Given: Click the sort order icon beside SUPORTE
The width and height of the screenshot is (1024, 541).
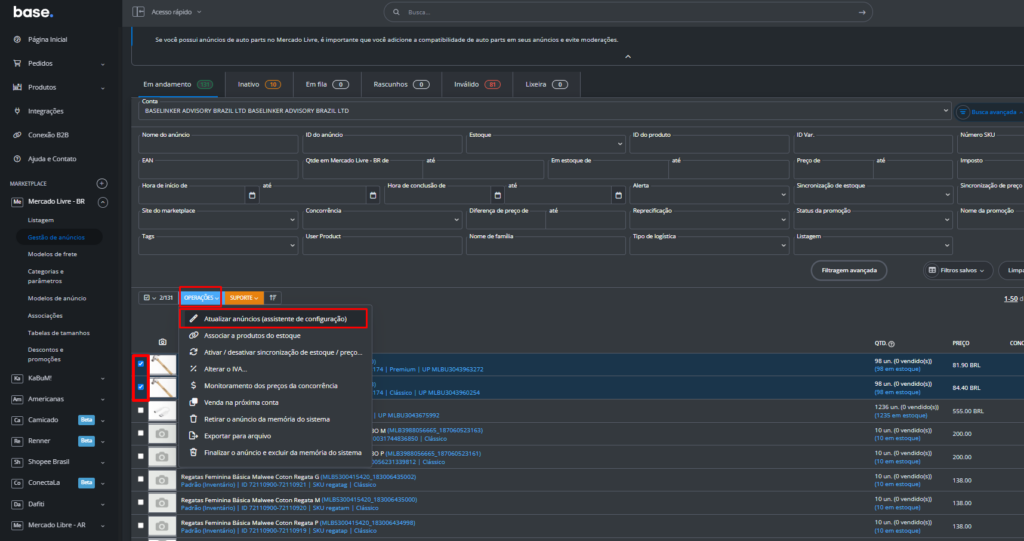Looking at the screenshot, I should (x=273, y=298).
